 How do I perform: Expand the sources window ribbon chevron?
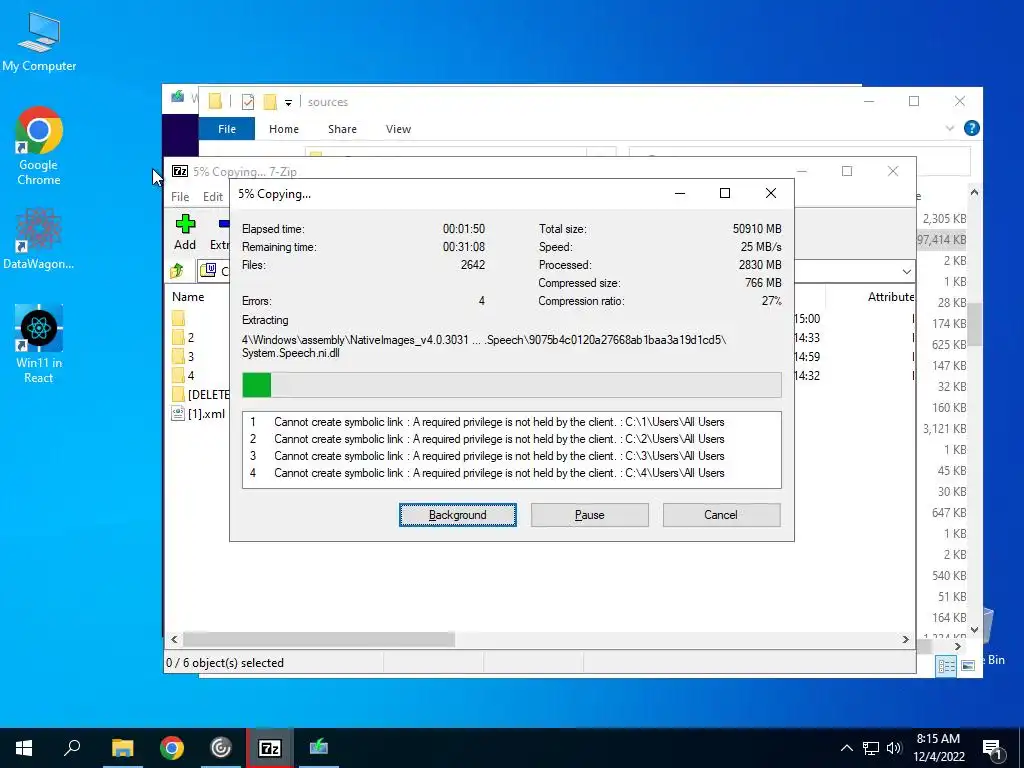[950, 129]
